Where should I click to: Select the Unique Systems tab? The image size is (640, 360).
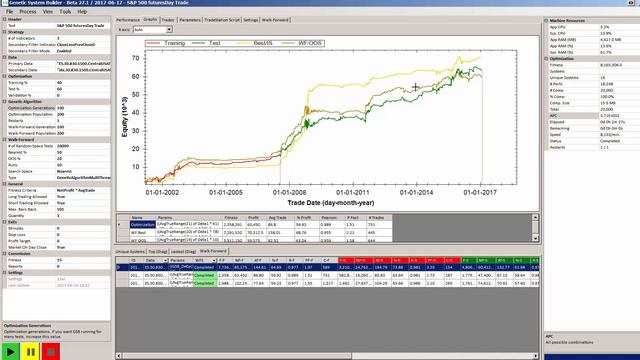(130, 251)
